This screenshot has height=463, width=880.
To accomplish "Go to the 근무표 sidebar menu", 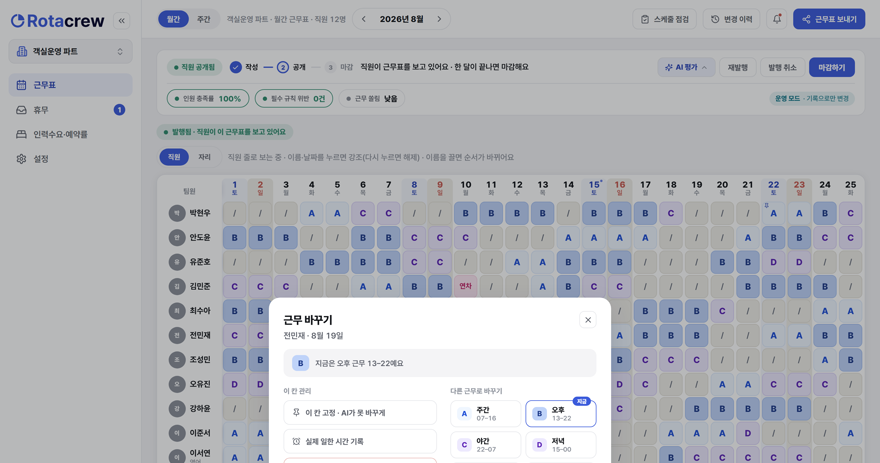I will [x=70, y=85].
